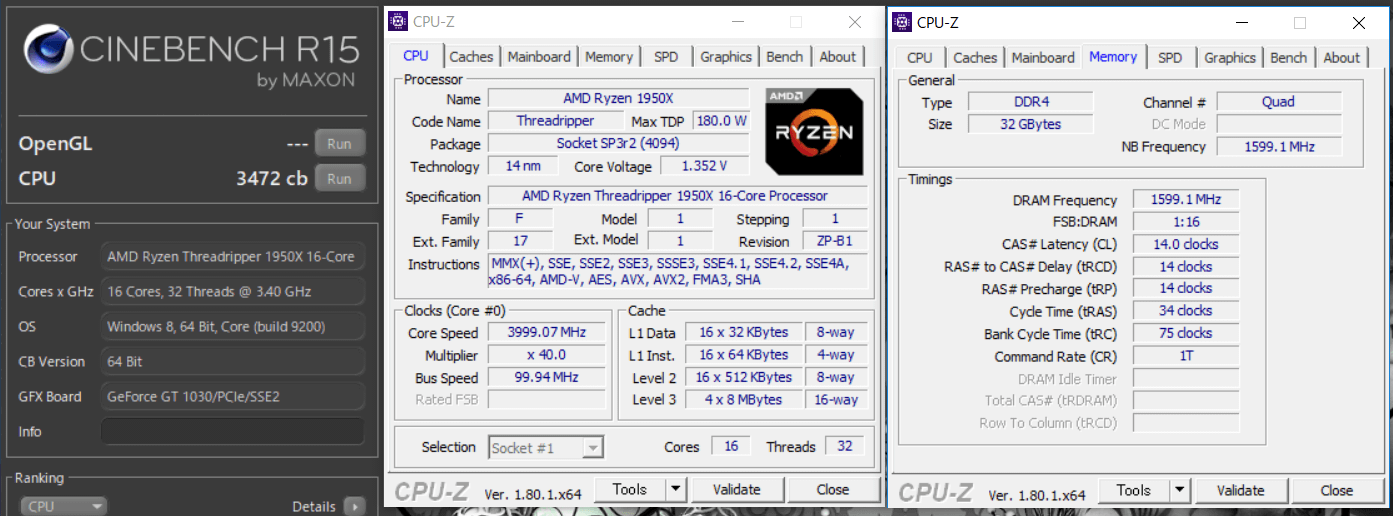Click Tools button in right CPU-Z window
This screenshot has width=1393, height=516.
coord(1134,491)
